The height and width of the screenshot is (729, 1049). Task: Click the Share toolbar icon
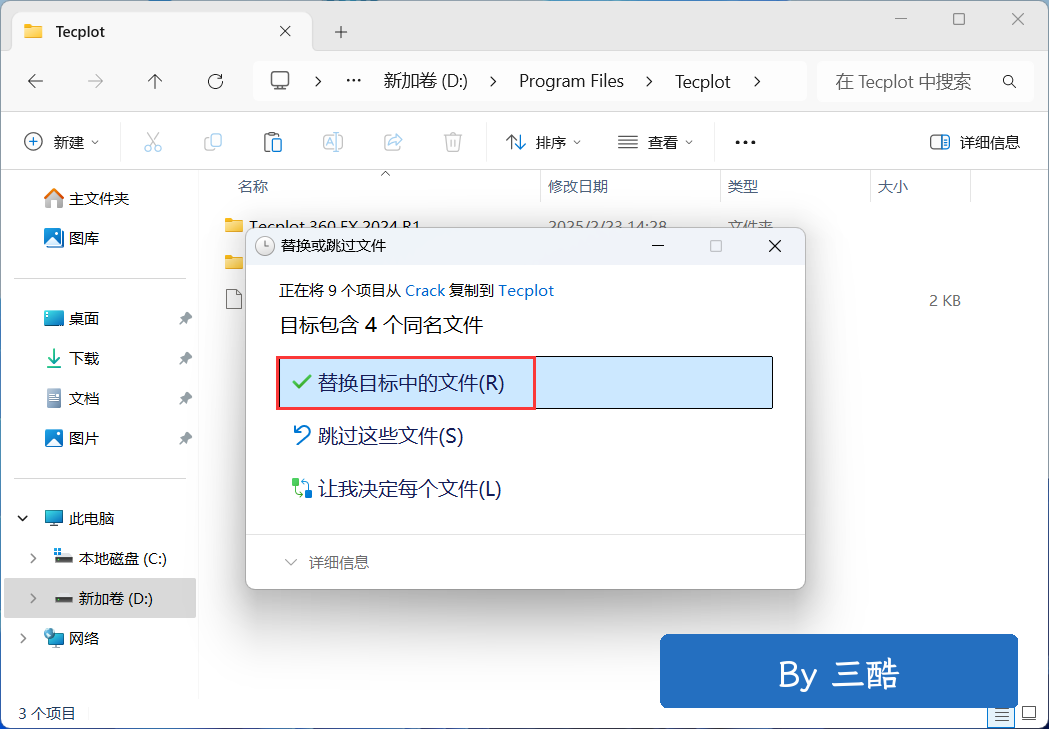(x=393, y=142)
